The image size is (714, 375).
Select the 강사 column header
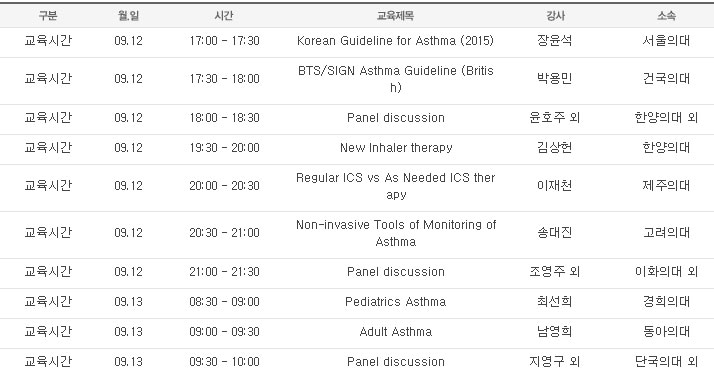tap(555, 16)
